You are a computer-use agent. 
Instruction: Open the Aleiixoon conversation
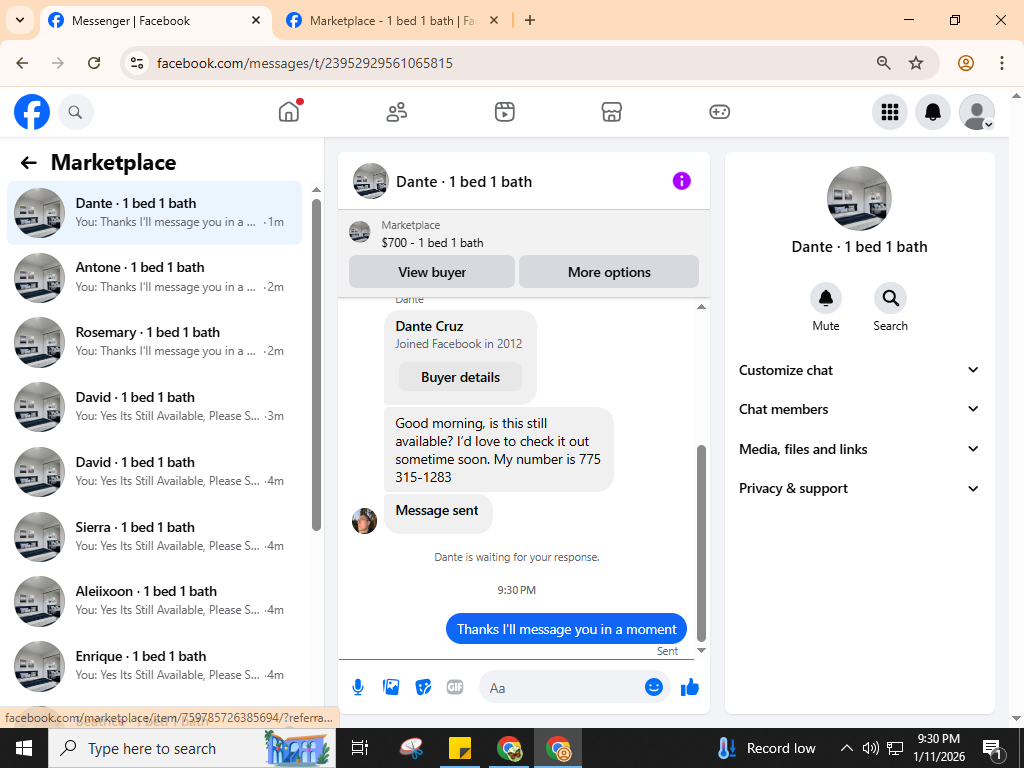(155, 601)
